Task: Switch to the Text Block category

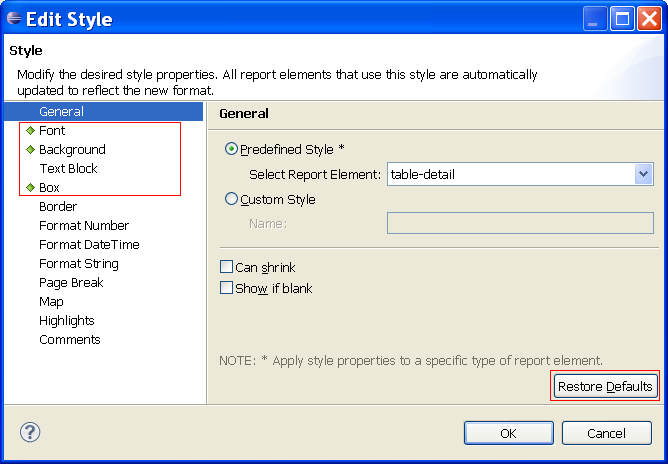Action: click(68, 169)
